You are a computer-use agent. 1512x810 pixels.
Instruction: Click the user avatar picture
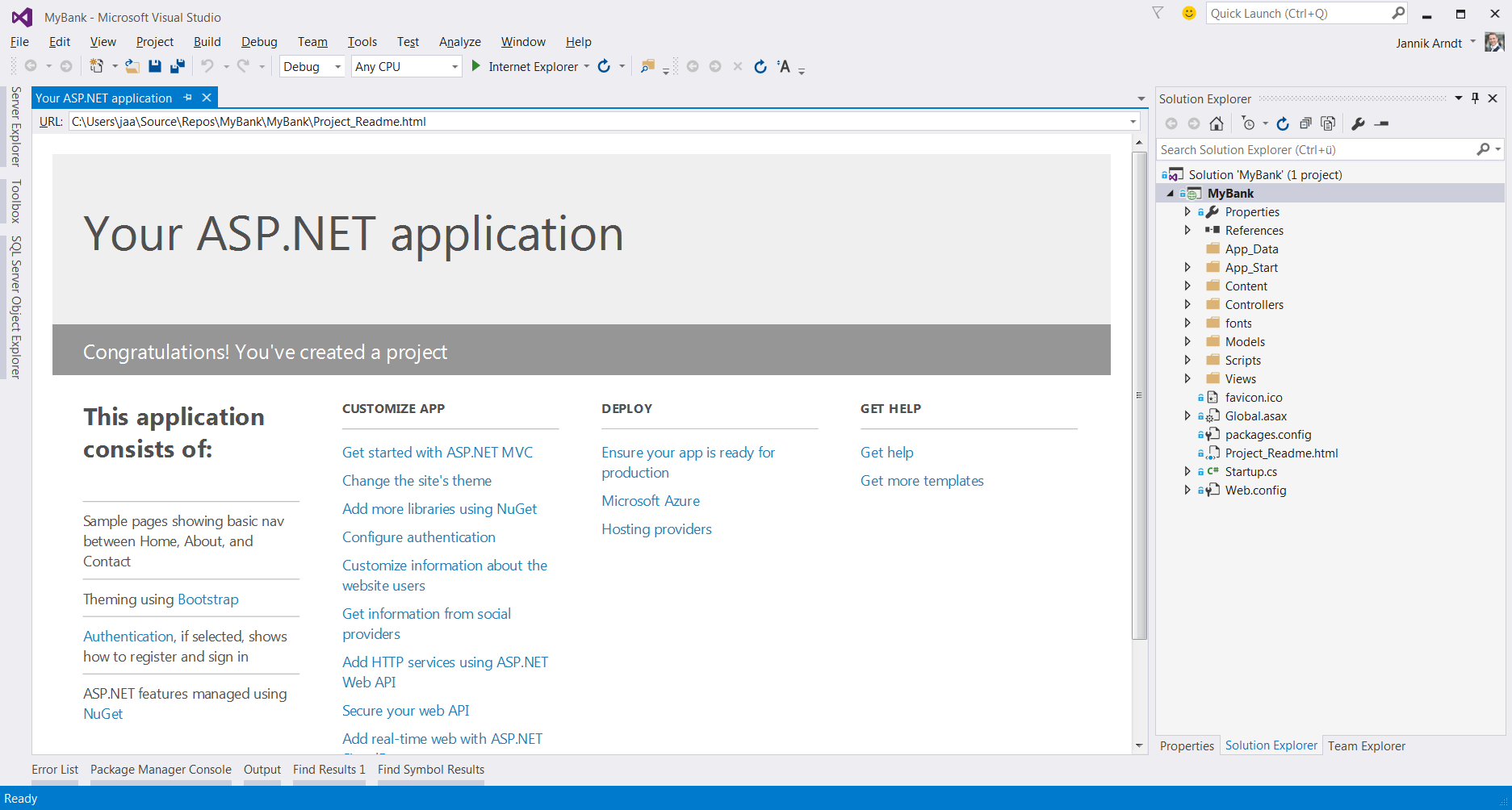(x=1494, y=42)
